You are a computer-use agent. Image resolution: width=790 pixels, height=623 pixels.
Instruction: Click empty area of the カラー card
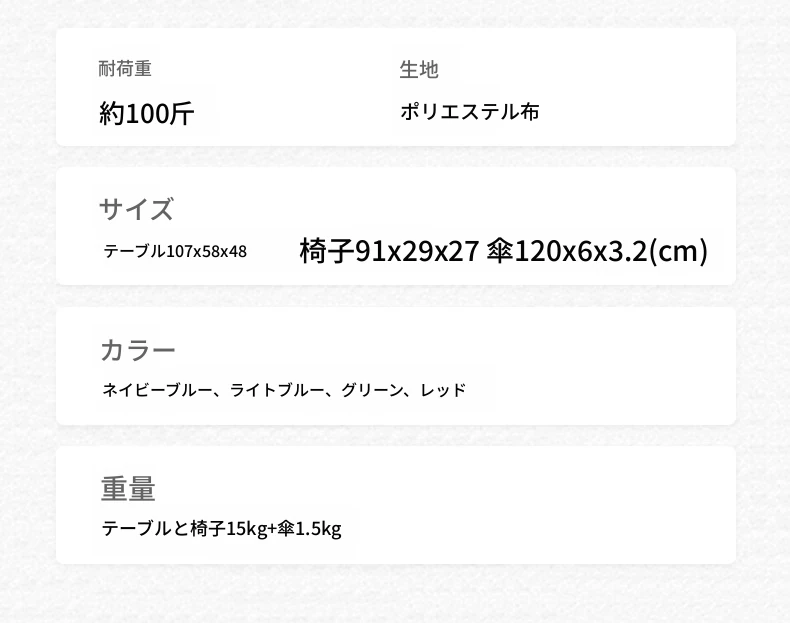point(605,368)
